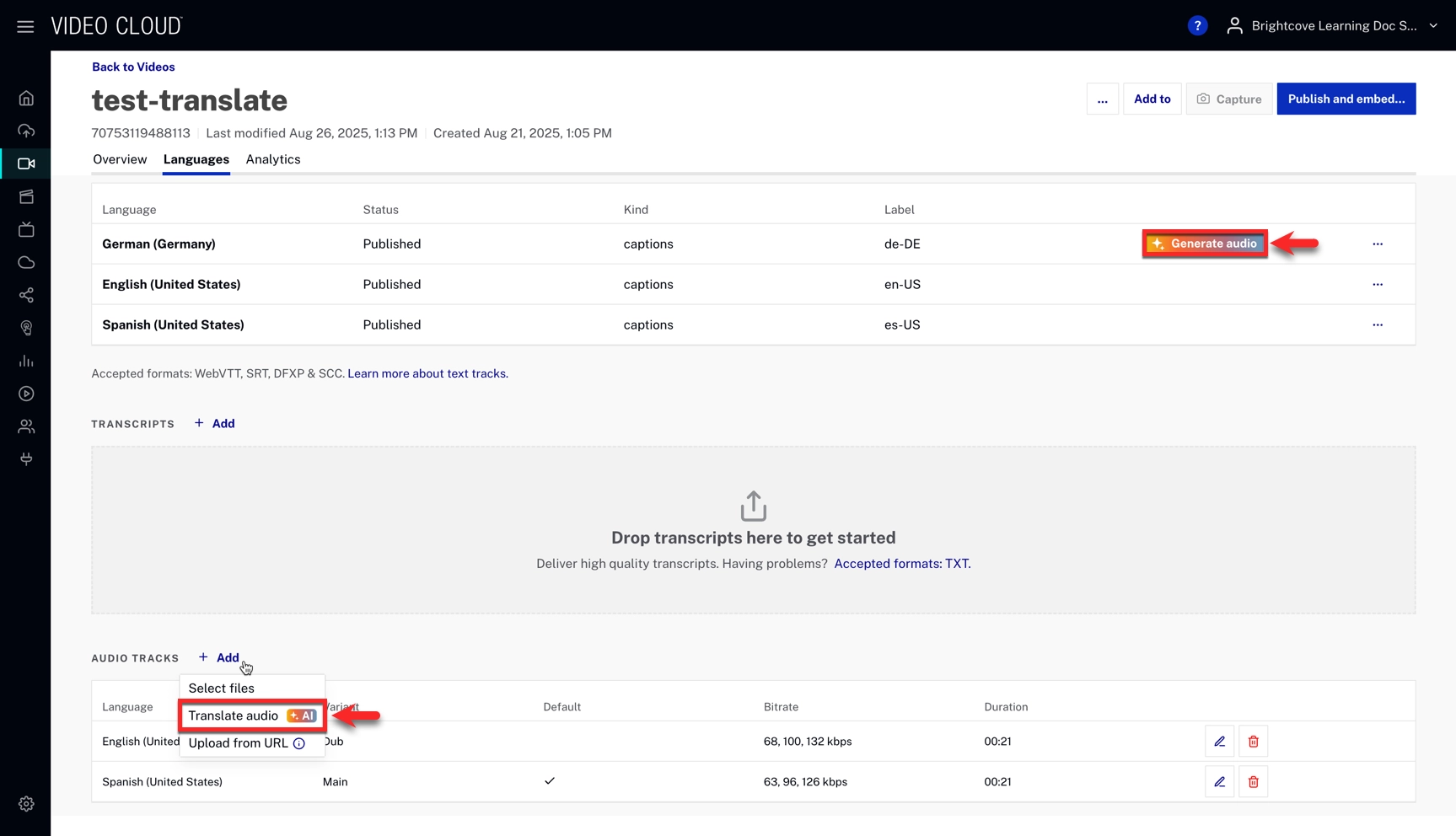Switch to the Overview tab
Viewport: 1456px width, 836px height.
(120, 159)
